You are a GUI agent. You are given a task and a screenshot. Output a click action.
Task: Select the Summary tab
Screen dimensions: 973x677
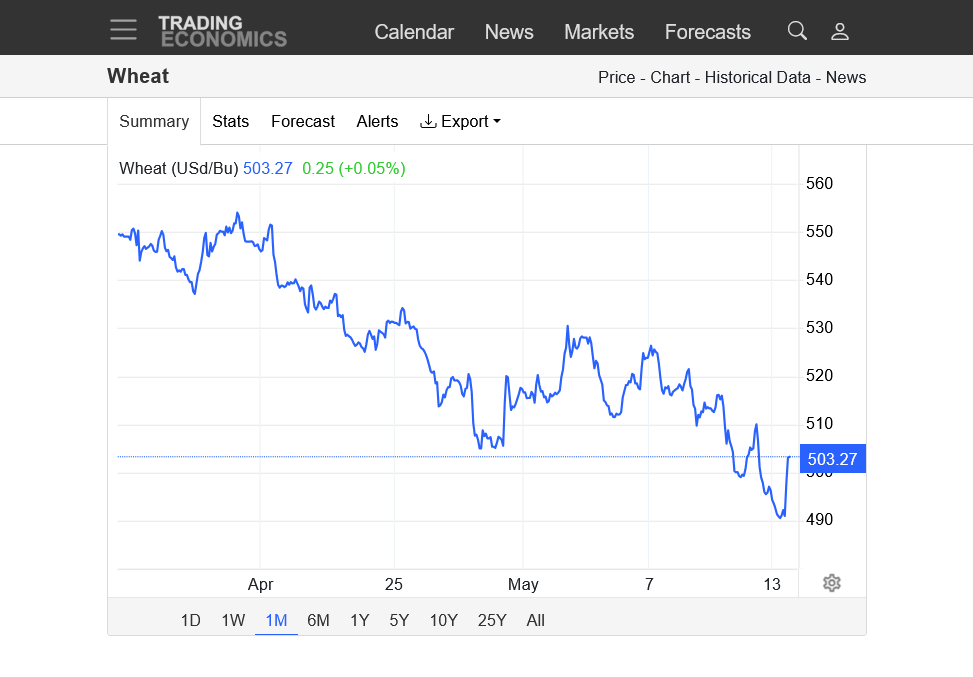coord(154,121)
